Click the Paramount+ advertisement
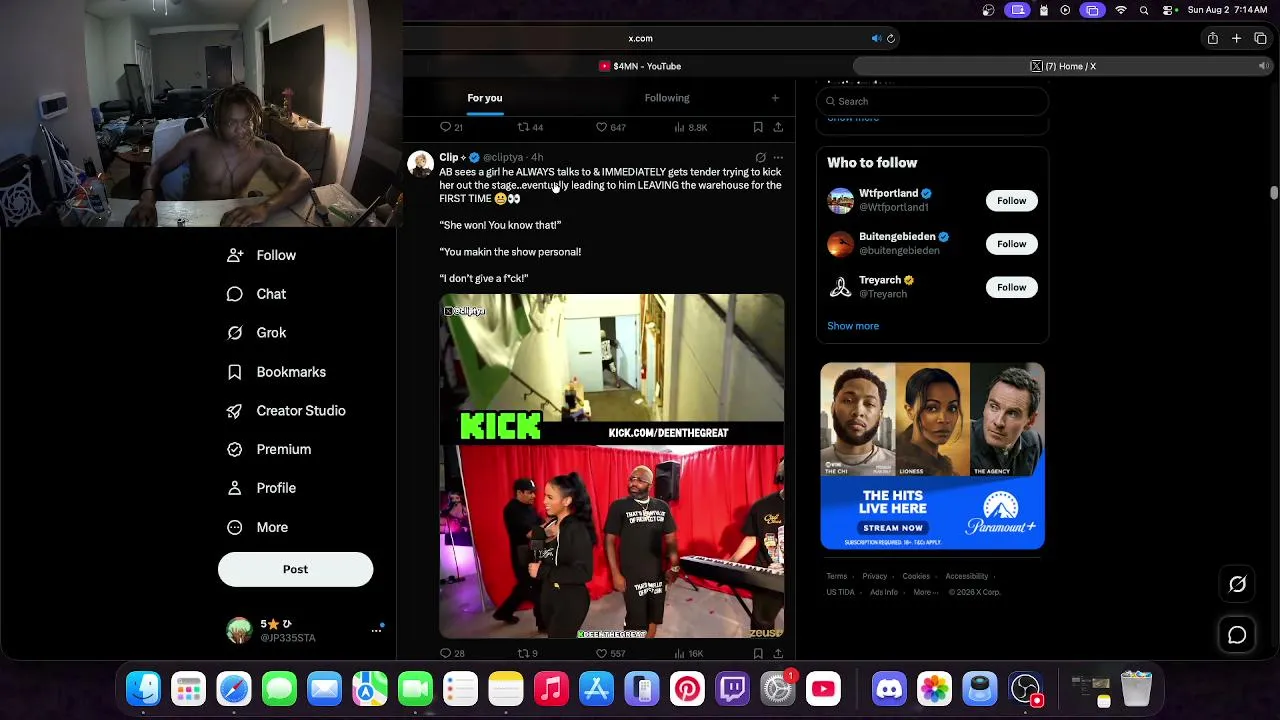Screen dimensions: 1280x720 pyautogui.click(x=932, y=456)
